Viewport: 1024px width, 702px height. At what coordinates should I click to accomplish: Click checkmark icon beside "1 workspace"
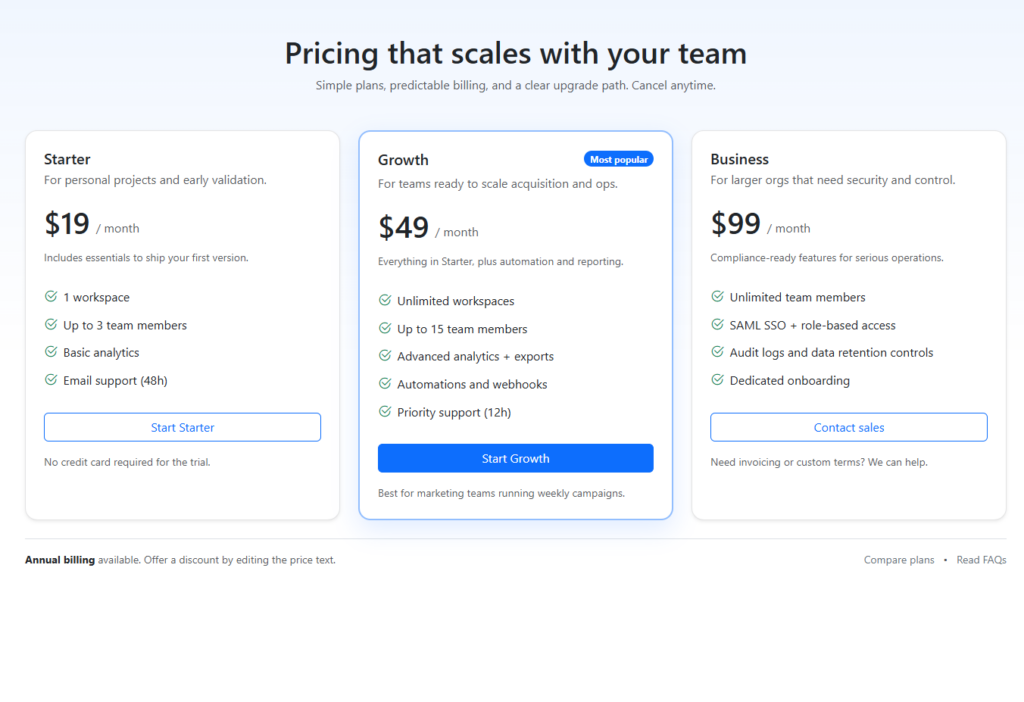pyautogui.click(x=51, y=297)
